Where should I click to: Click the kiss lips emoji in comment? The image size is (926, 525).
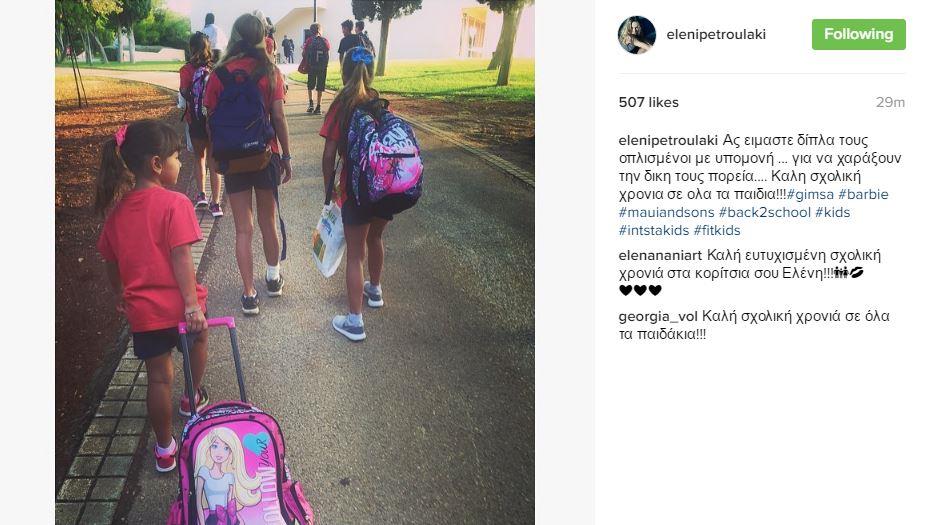tap(856, 272)
